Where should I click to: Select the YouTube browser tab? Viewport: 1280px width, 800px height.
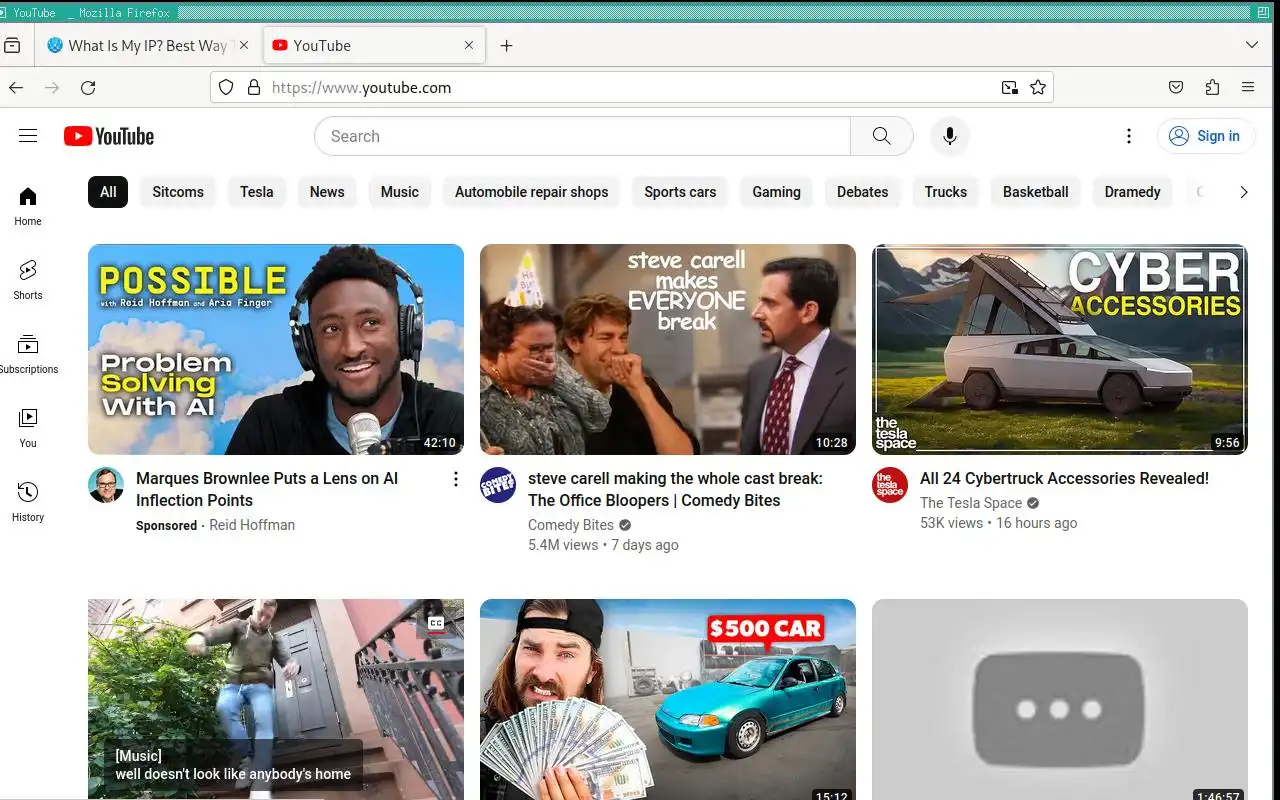[374, 45]
